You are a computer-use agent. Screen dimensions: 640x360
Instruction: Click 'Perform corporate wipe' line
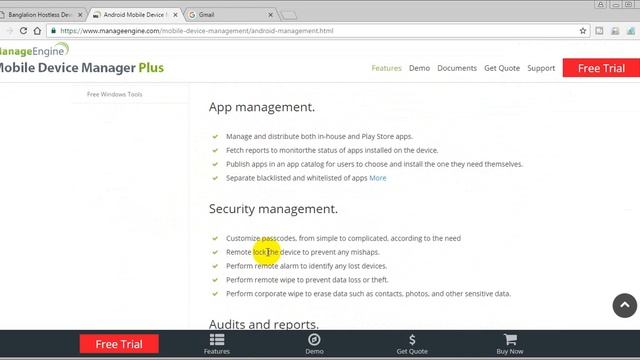coord(368,294)
